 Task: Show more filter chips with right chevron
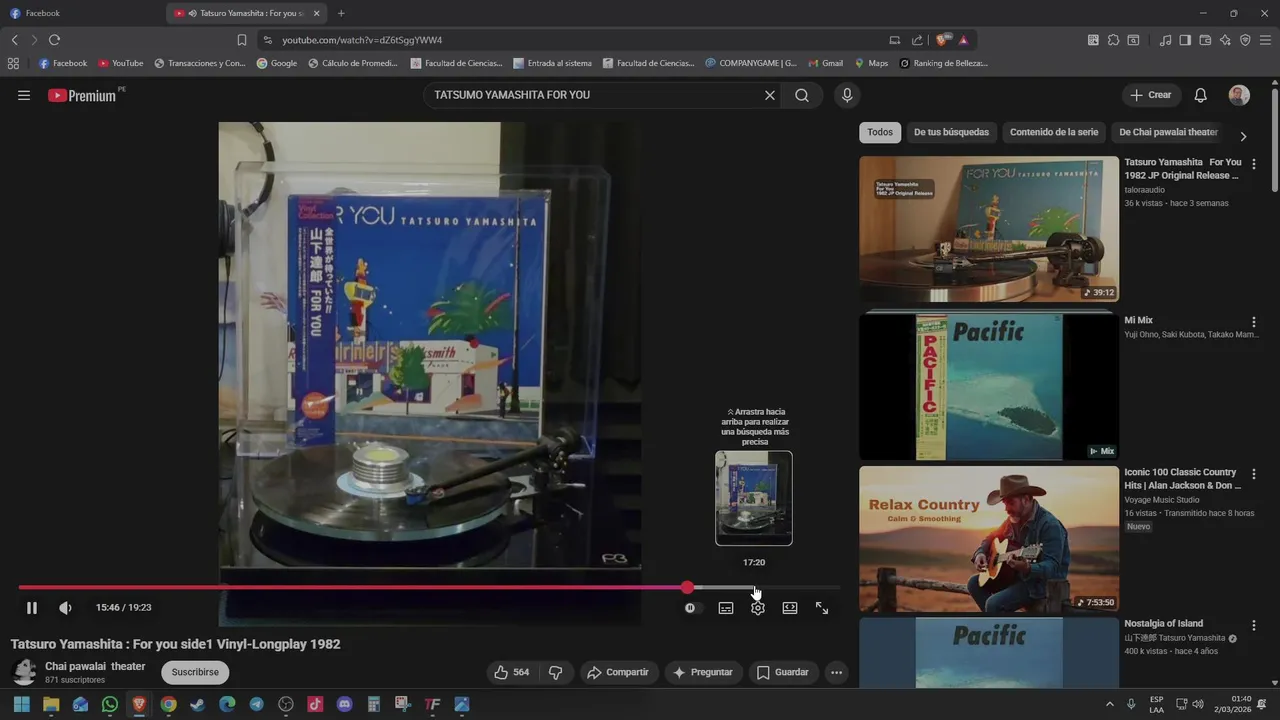[1243, 136]
